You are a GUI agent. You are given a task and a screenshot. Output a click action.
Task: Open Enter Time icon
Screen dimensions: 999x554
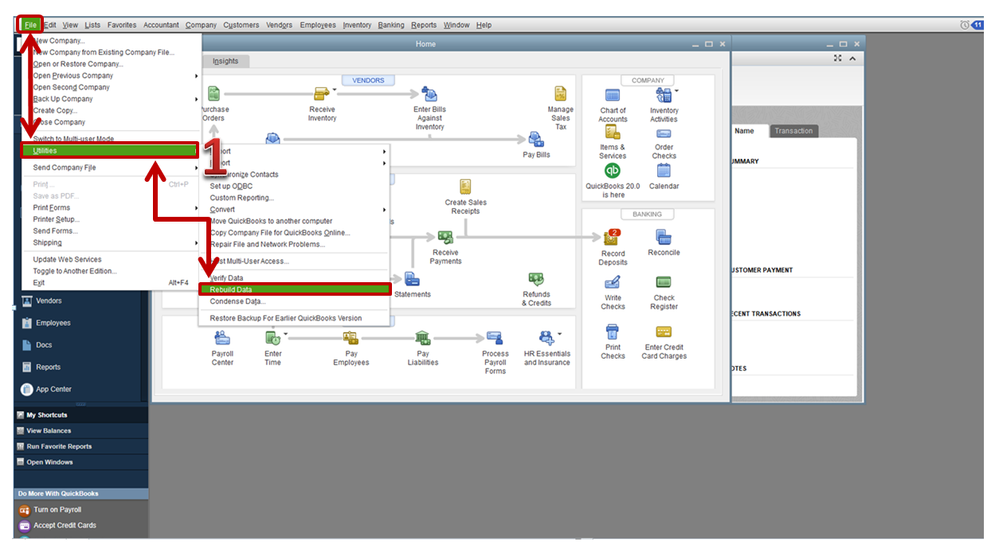tap(273, 337)
